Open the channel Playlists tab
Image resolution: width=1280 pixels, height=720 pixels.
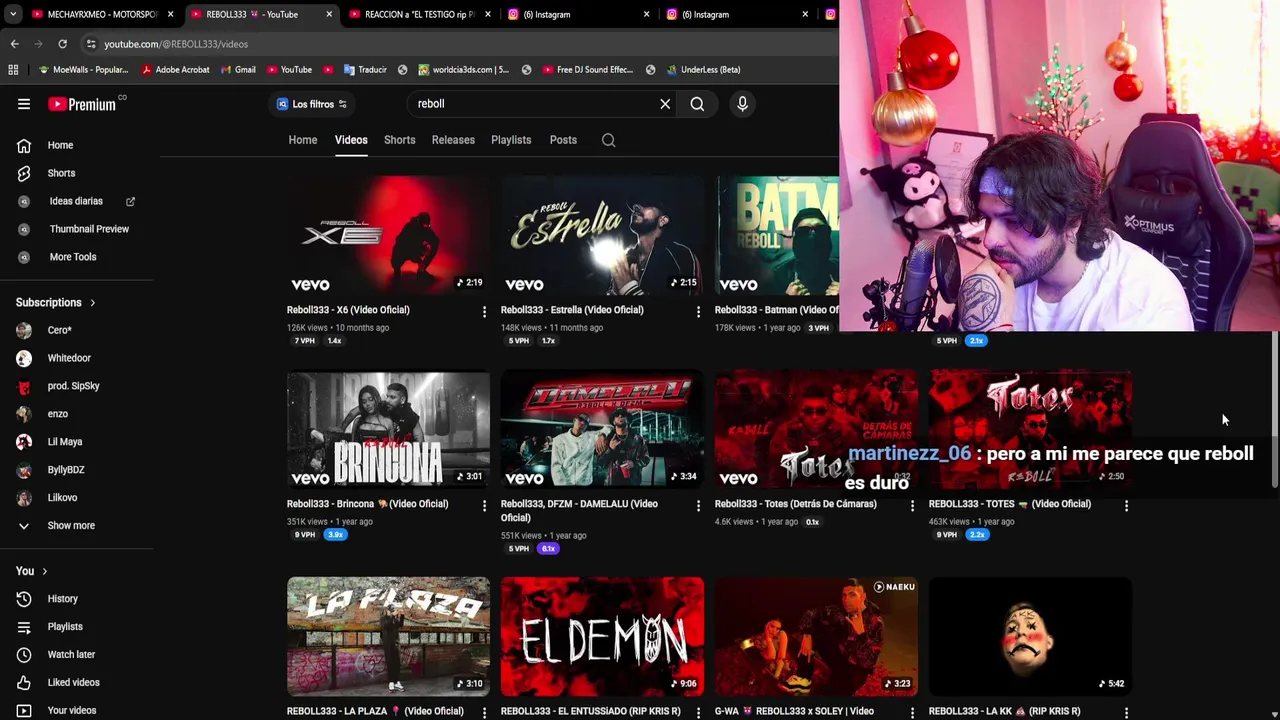(x=511, y=140)
